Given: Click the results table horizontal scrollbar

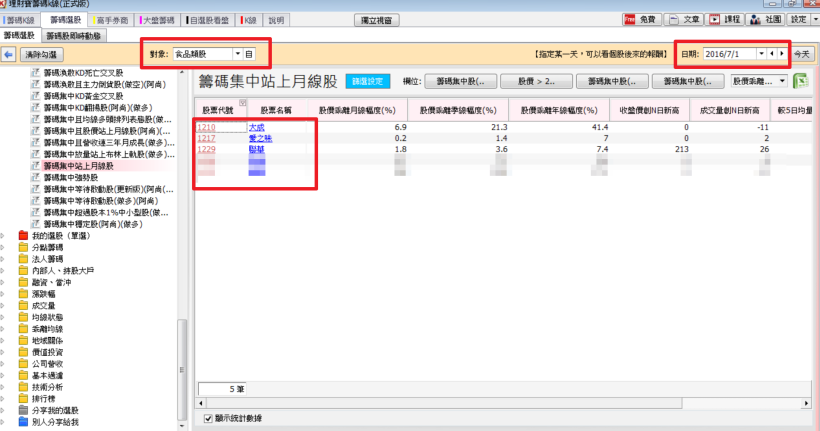Looking at the screenshot, I should tap(443, 403).
